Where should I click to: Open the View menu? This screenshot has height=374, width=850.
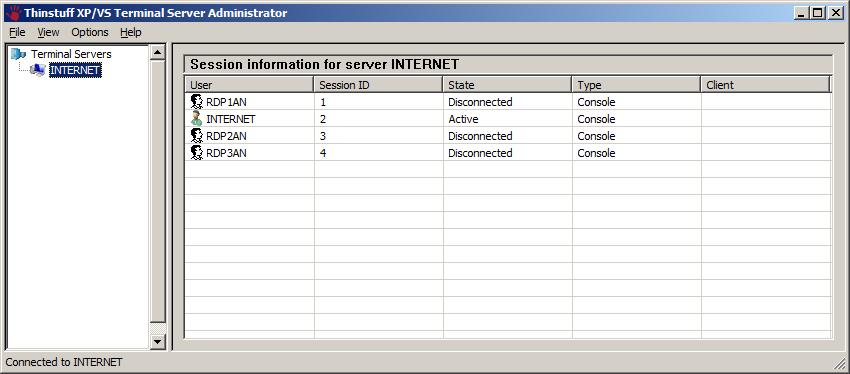(48, 33)
